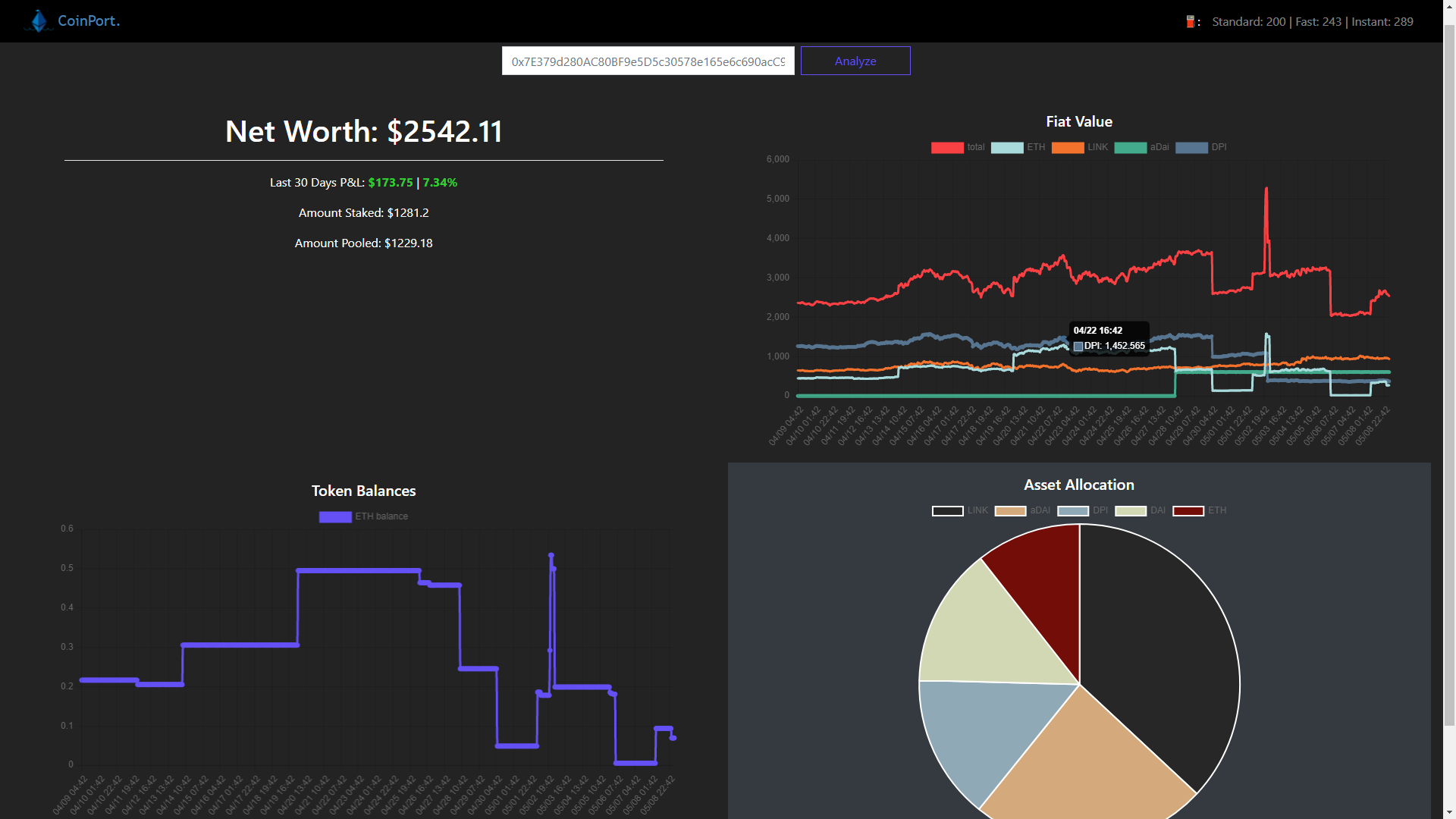This screenshot has height=819, width=1456.
Task: Click the wallet address input field
Action: 648,61
